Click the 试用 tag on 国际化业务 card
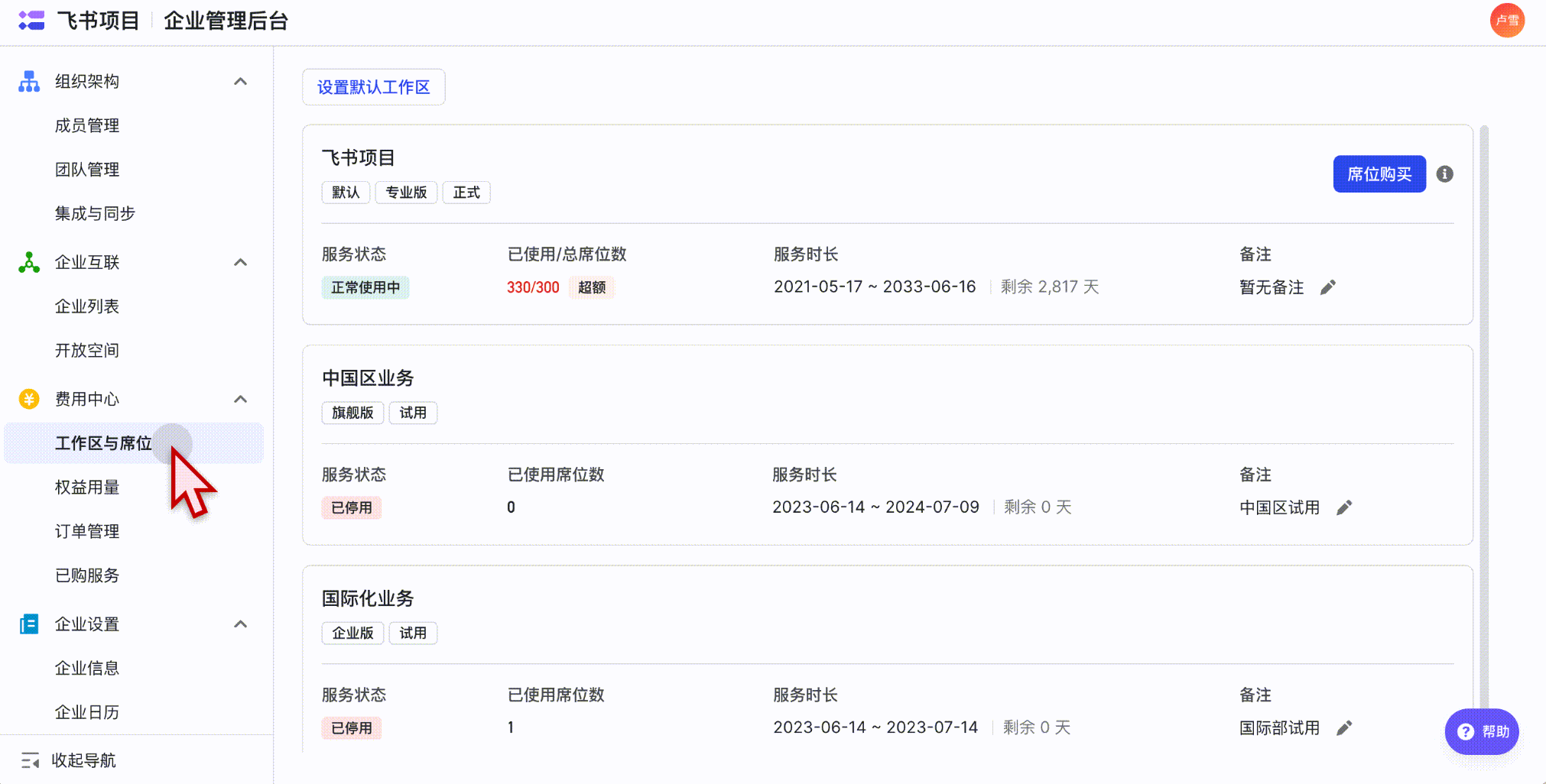Image resolution: width=1546 pixels, height=784 pixels. pos(413,633)
